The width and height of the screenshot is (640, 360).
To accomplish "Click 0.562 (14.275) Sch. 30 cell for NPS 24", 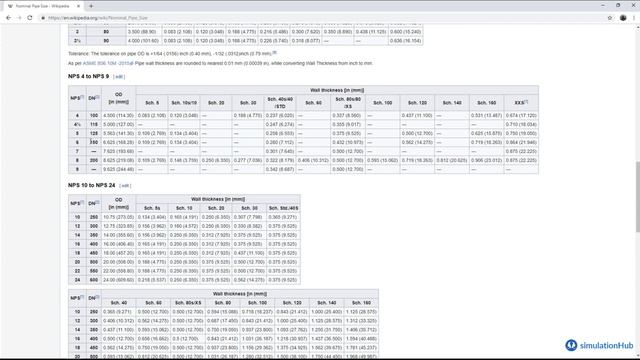I will (x=249, y=280).
